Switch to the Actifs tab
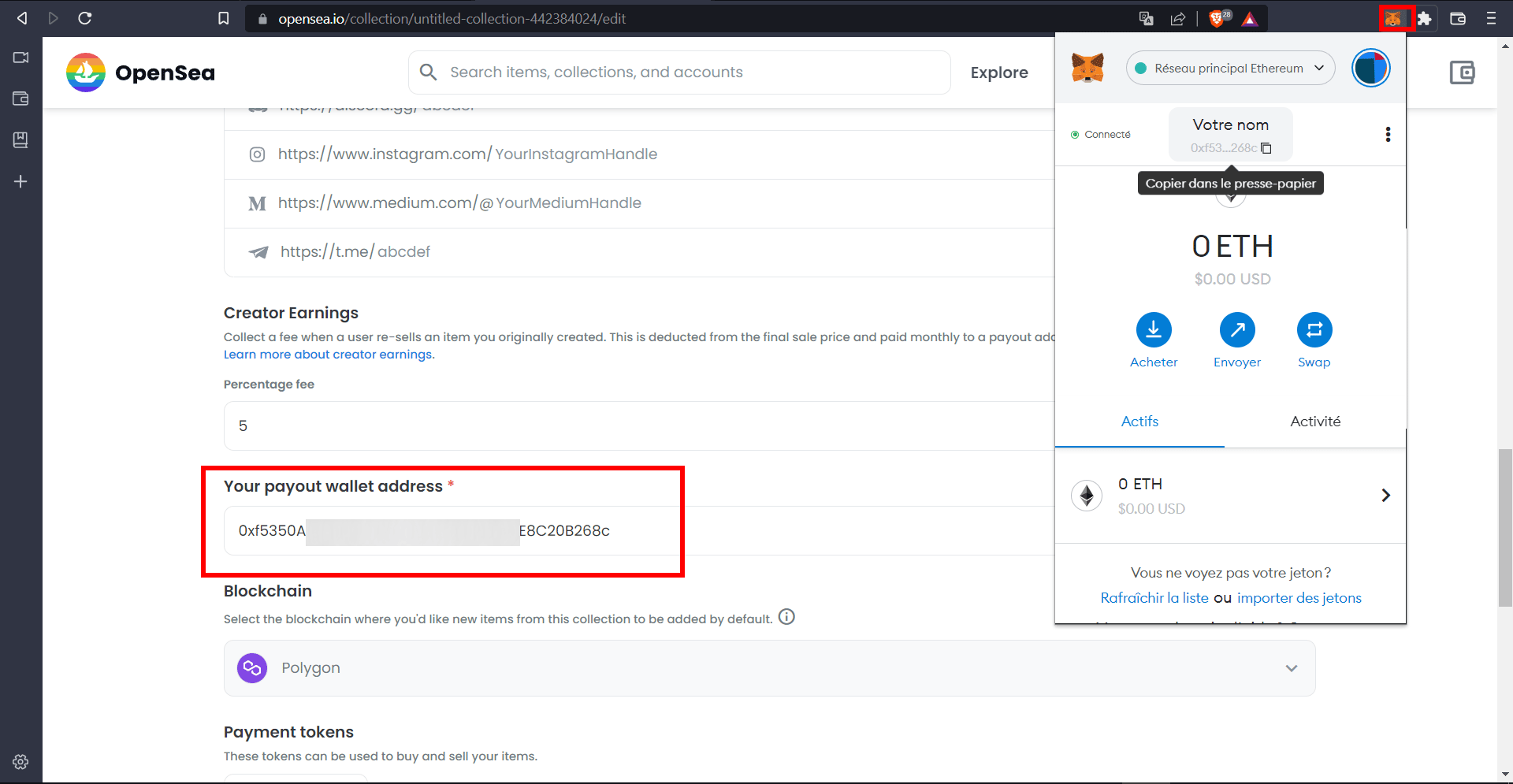This screenshot has width=1513, height=784. tap(1139, 422)
